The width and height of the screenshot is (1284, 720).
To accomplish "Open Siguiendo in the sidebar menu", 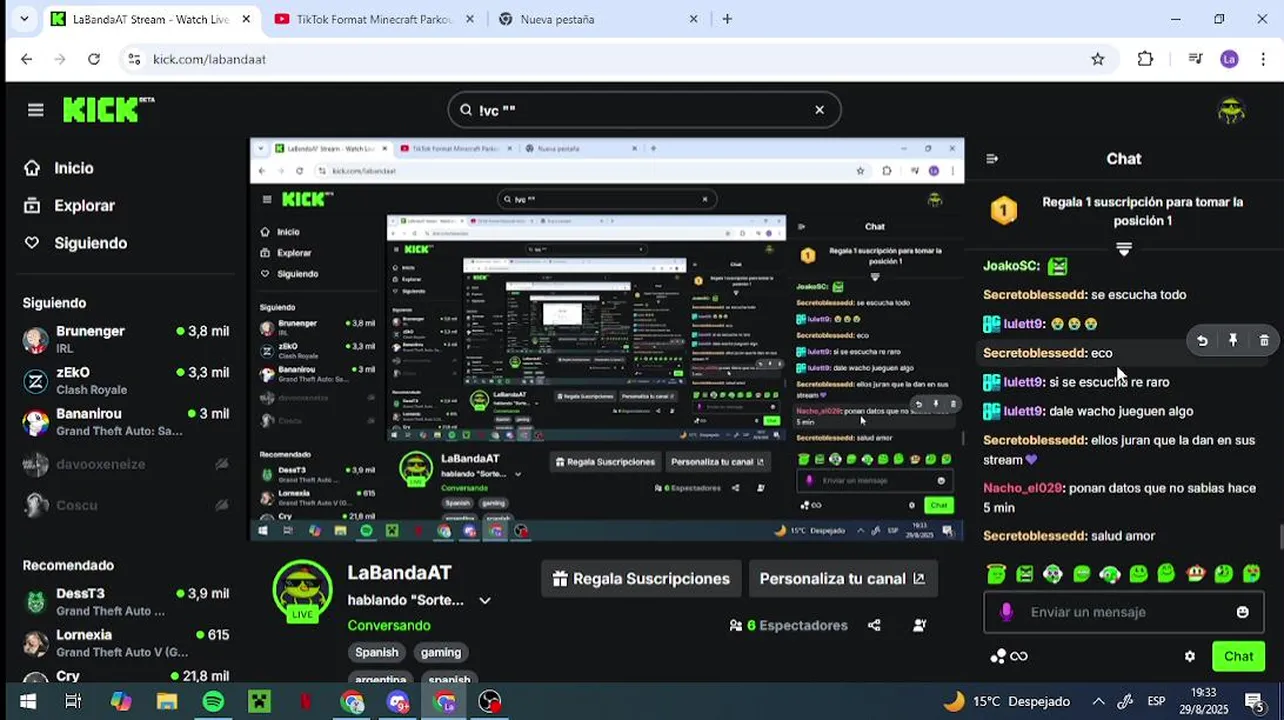I will point(90,243).
